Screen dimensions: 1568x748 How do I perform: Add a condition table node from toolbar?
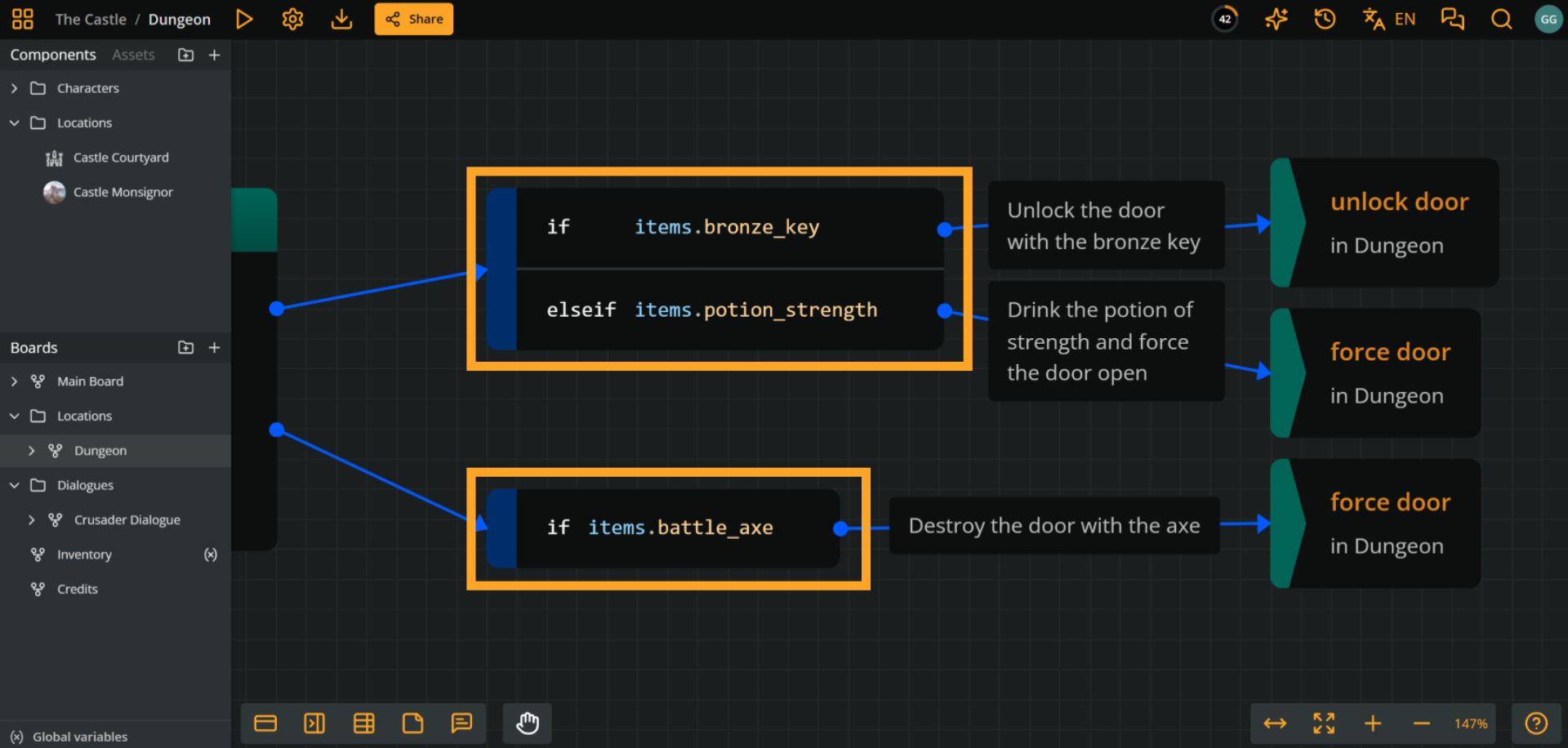pyautogui.click(x=363, y=724)
